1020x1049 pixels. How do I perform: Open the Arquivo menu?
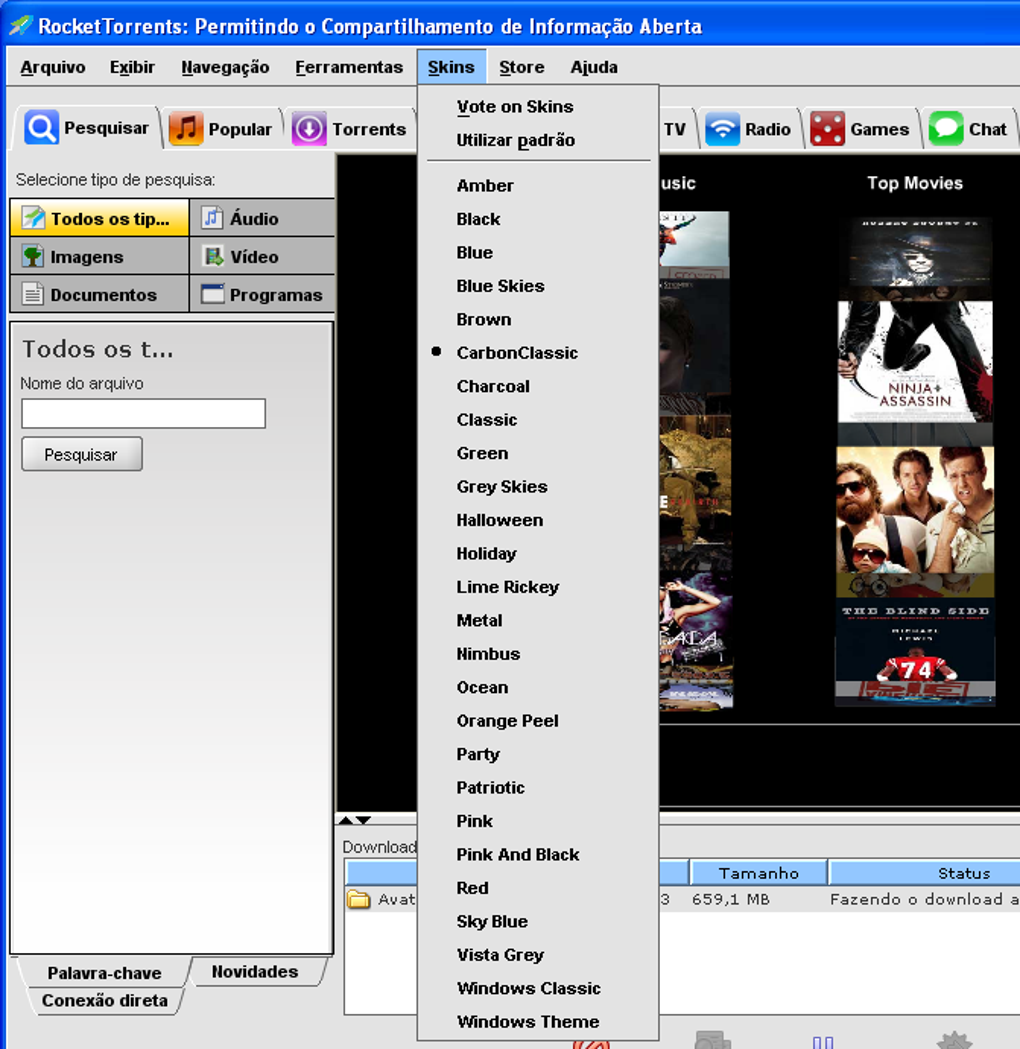53,67
